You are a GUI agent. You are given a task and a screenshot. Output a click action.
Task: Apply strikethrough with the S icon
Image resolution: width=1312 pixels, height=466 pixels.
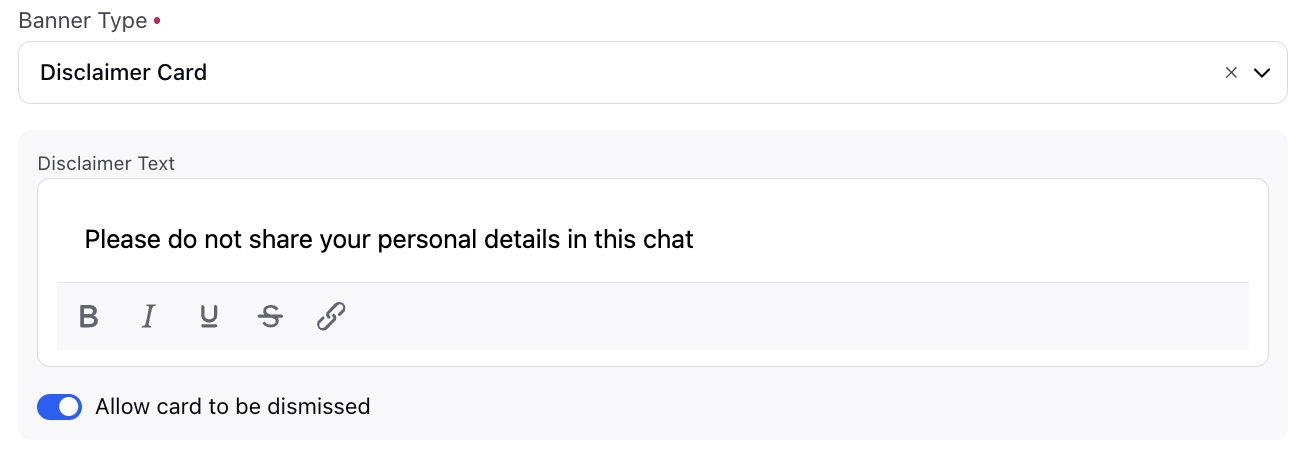pos(270,317)
